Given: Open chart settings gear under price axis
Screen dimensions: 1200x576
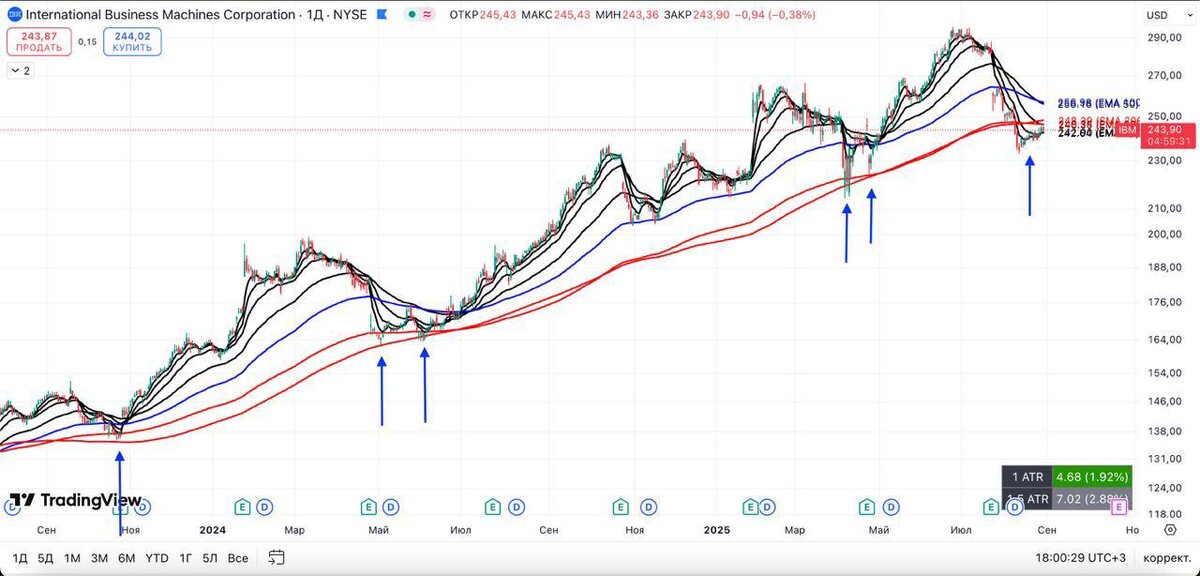Looking at the screenshot, I should click(x=1170, y=530).
